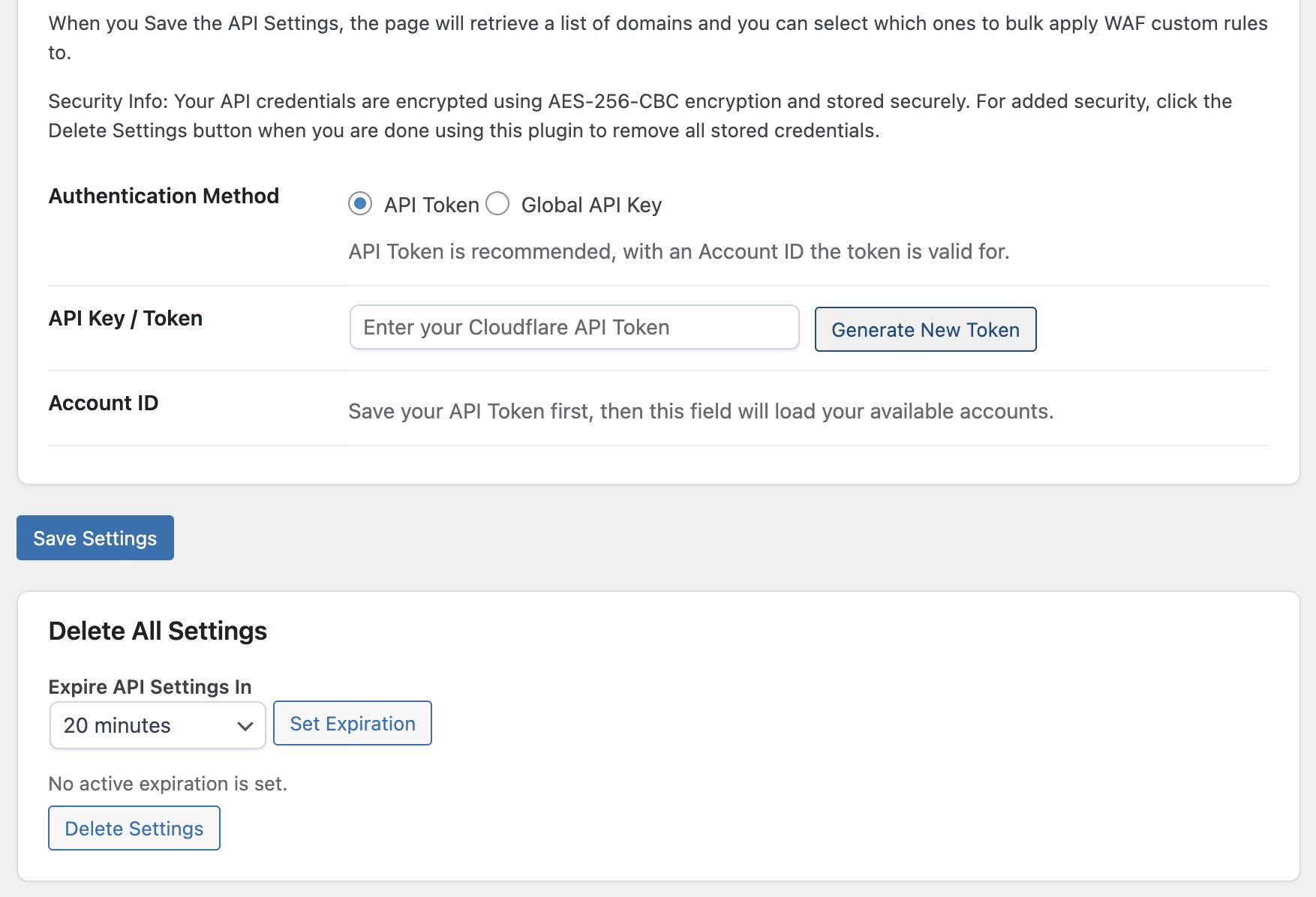The image size is (1316, 897).
Task: Choose the Global API Key radio option
Action: pos(497,204)
